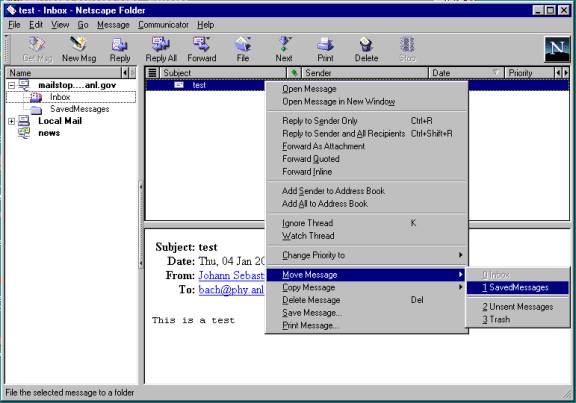Choose Print Message... entry

367,325
